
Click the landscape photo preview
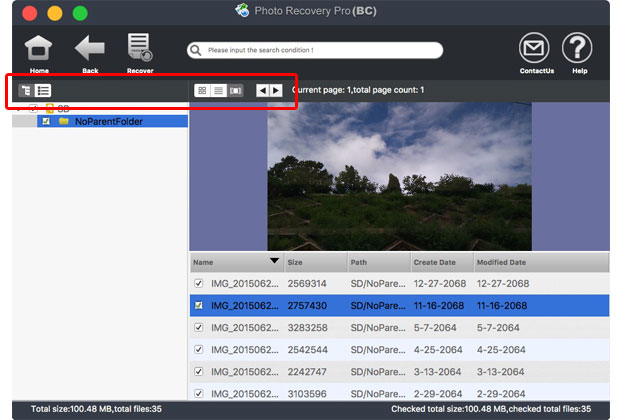399,176
